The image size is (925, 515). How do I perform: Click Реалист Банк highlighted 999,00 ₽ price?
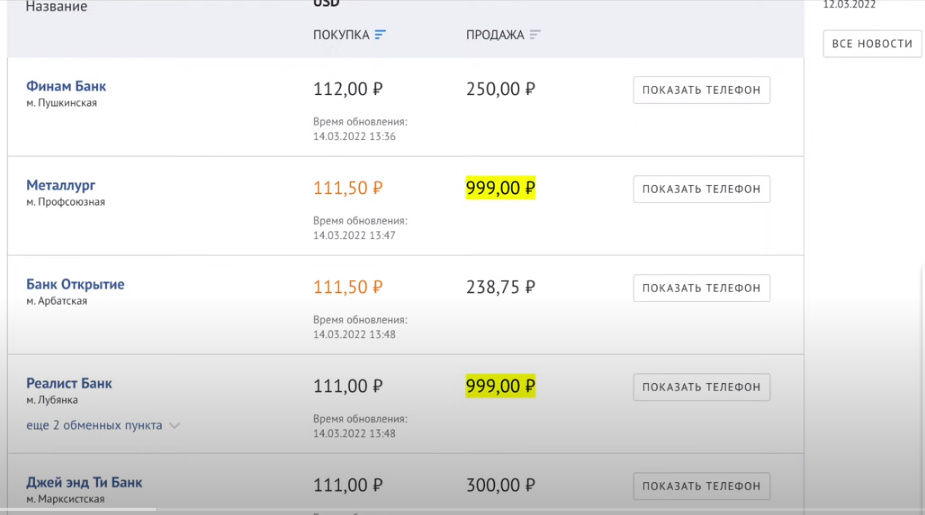pos(501,386)
